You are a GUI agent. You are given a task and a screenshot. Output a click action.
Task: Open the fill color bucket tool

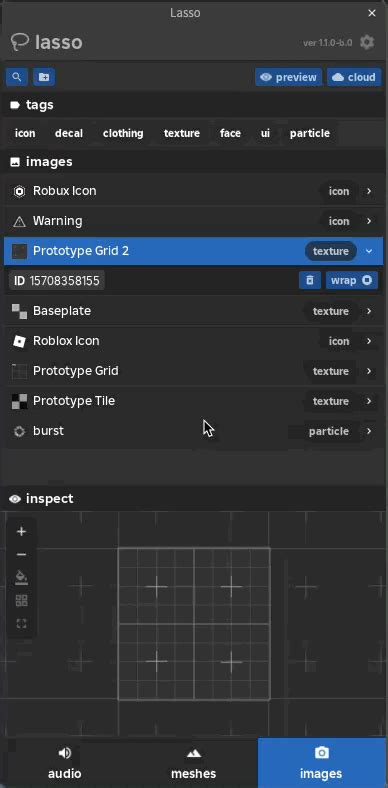click(21, 577)
